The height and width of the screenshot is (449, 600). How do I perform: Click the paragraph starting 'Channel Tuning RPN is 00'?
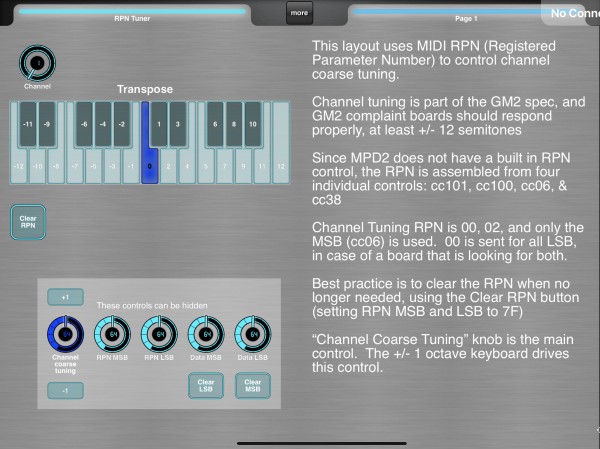(448, 242)
